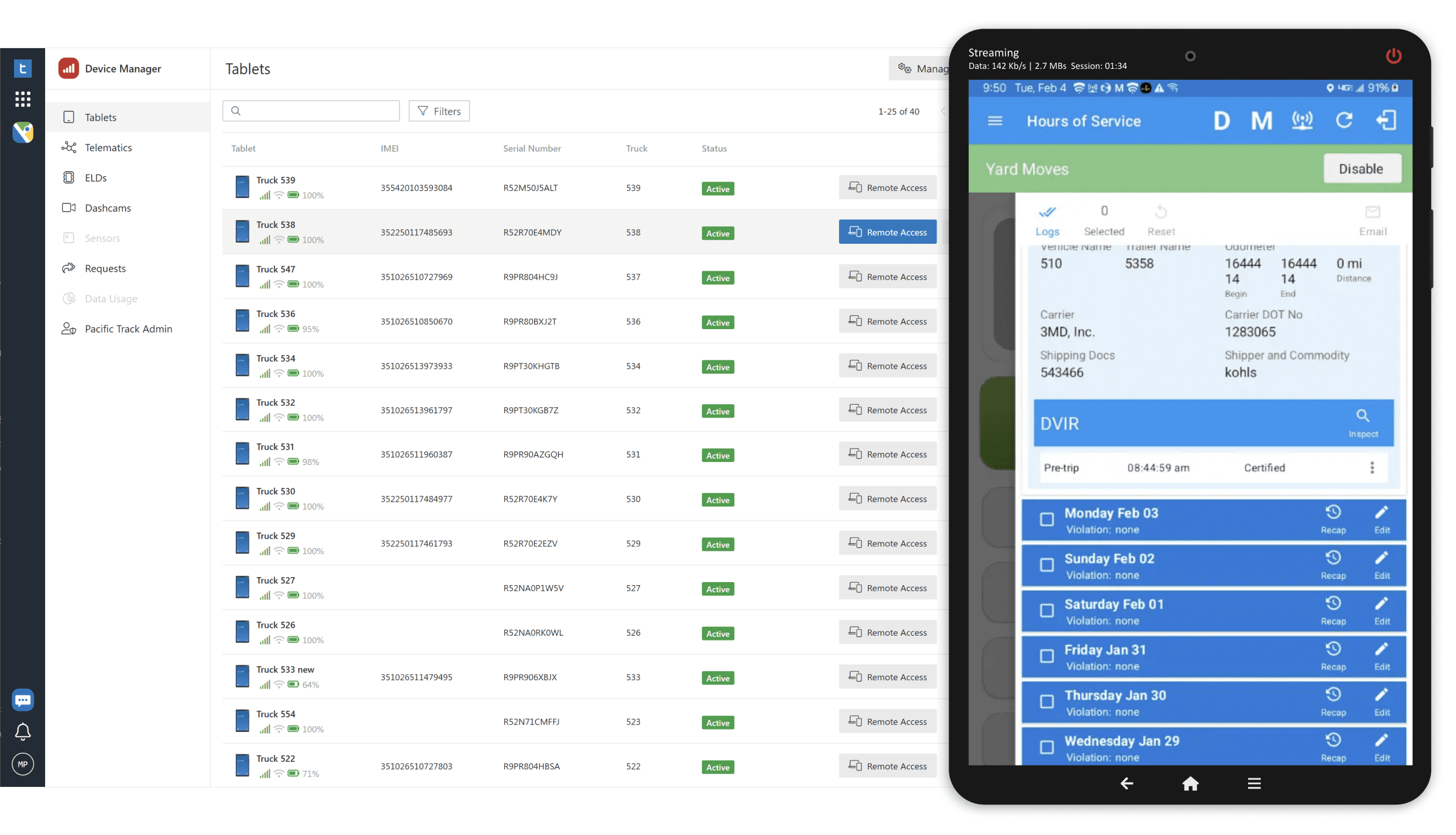Click the DVIR Inspect search icon
The width and height of the screenshot is (1456, 835).
[x=1362, y=415]
